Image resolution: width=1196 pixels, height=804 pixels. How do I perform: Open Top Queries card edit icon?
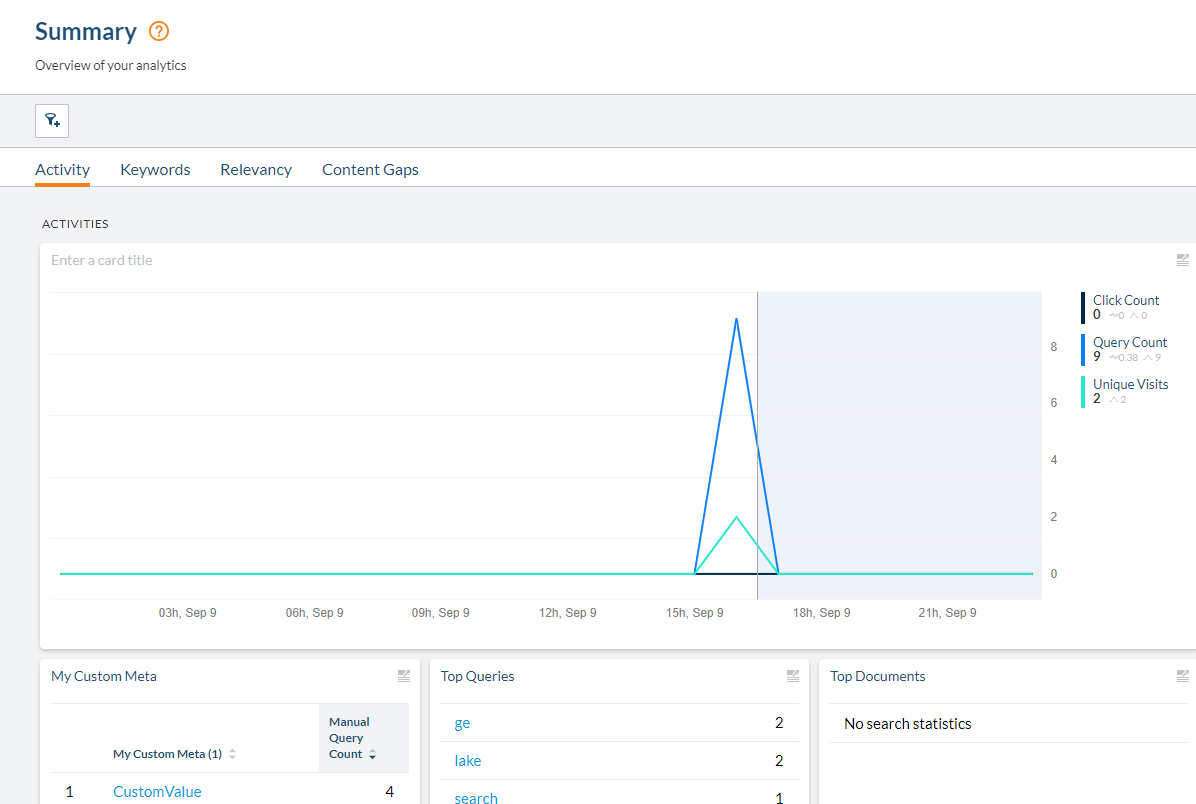point(793,676)
